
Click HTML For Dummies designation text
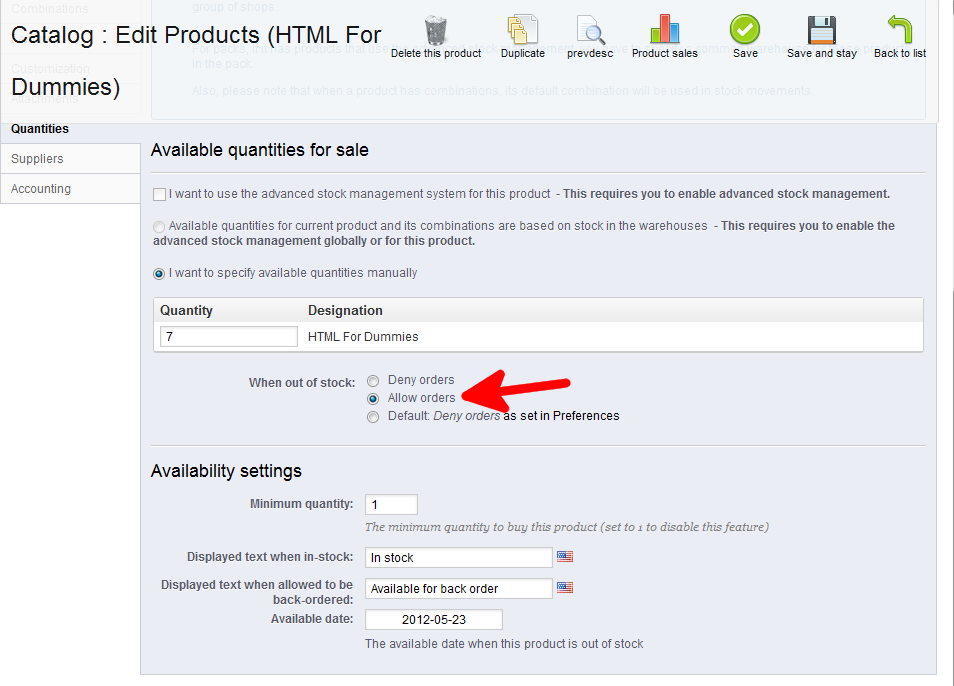click(363, 337)
